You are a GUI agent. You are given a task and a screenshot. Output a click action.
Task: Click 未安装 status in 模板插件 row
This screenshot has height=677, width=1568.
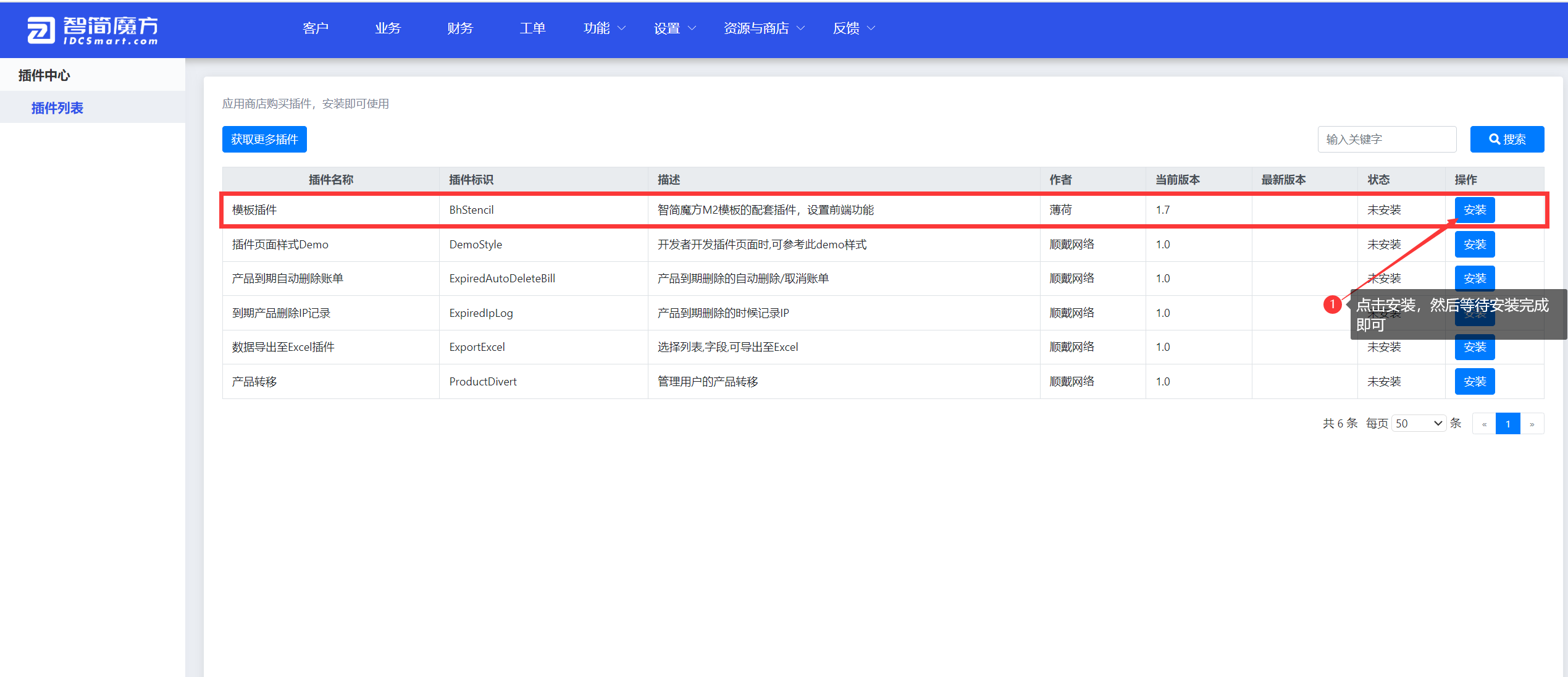(x=1384, y=210)
